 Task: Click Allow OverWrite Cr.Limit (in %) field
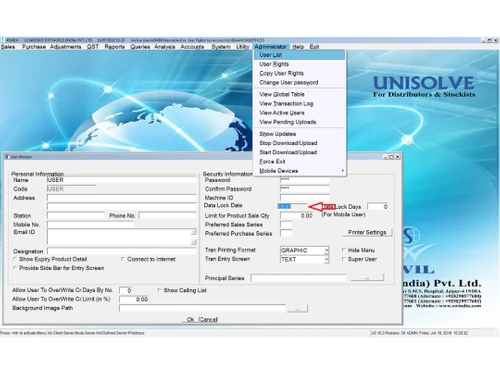coord(134,299)
